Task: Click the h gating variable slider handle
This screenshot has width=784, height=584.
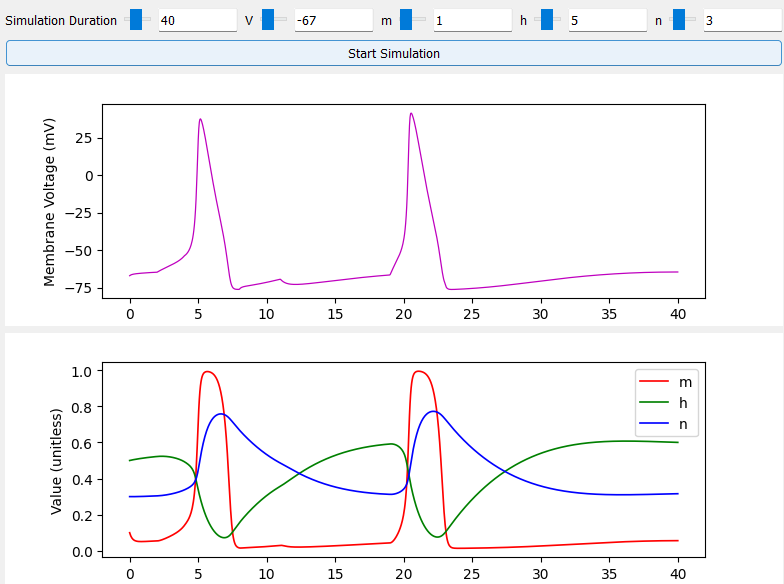Action: pyautogui.click(x=547, y=20)
